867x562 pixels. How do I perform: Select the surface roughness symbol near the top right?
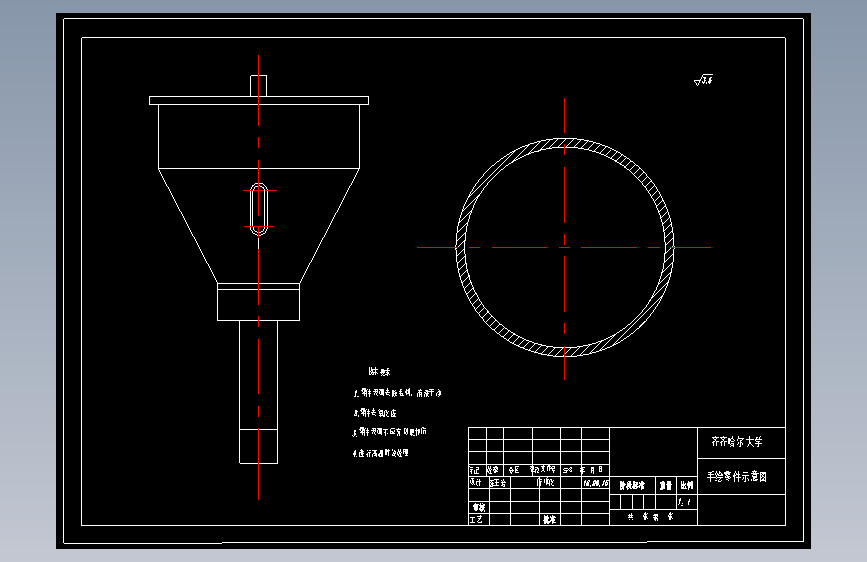pyautogui.click(x=703, y=80)
